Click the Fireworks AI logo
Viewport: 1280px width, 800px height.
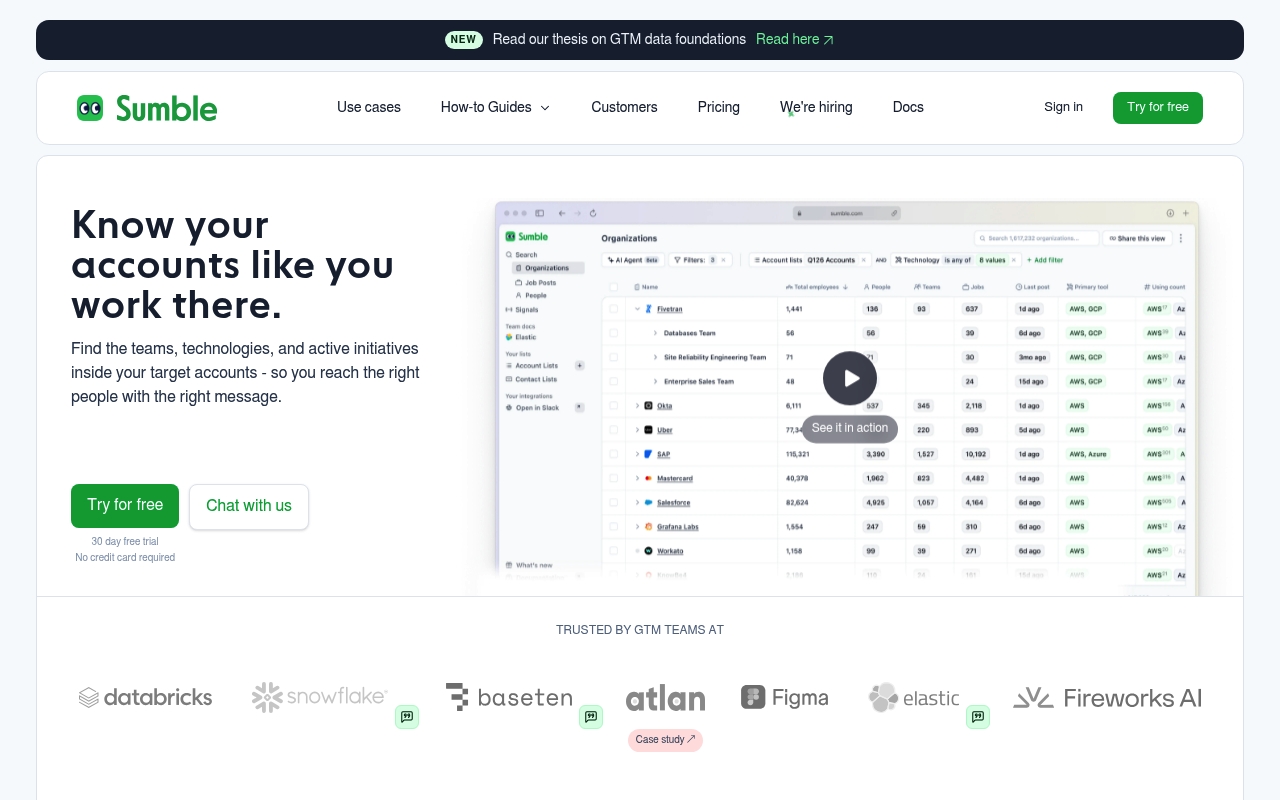1108,697
